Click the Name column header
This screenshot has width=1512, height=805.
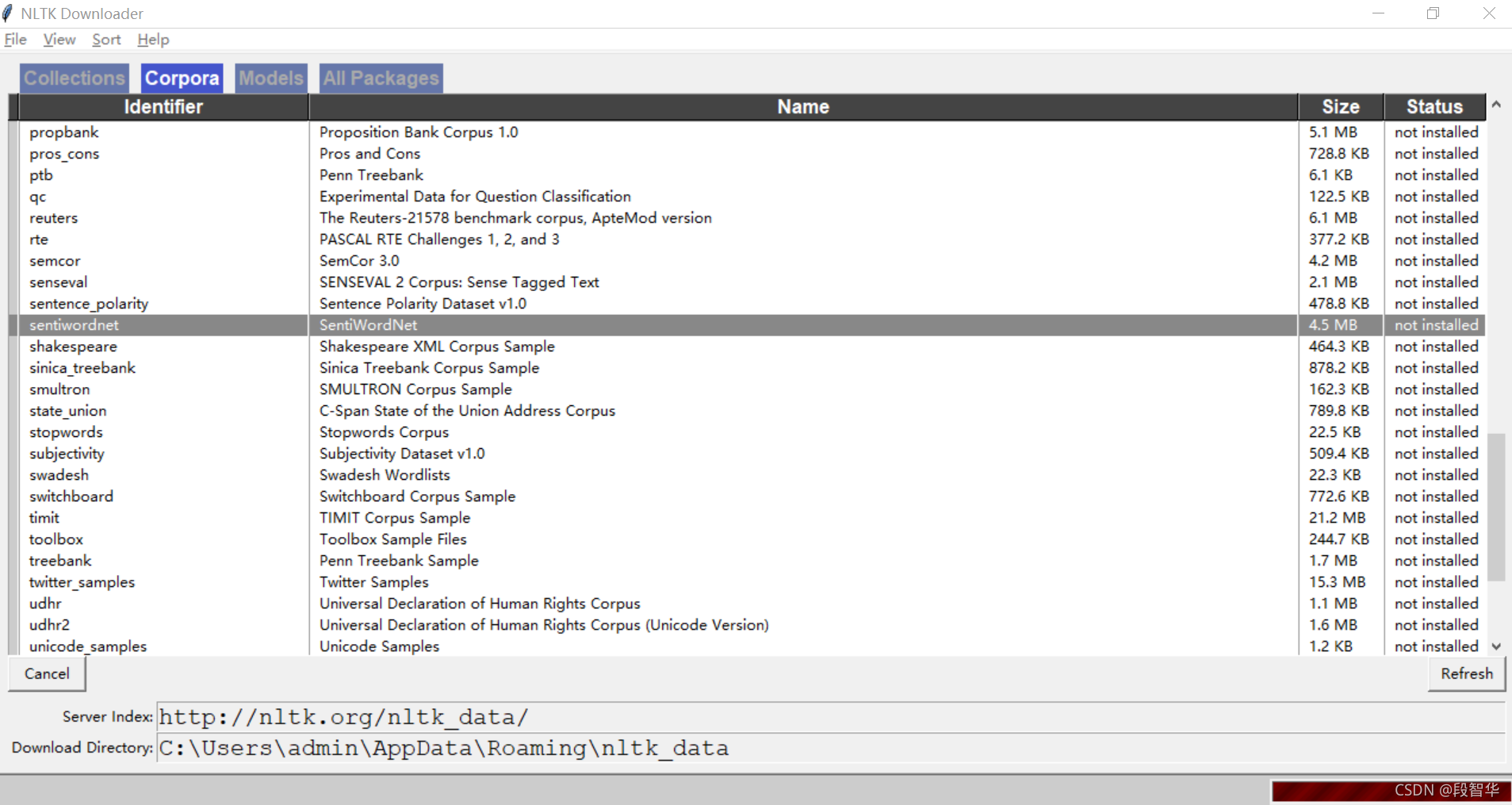click(x=803, y=107)
